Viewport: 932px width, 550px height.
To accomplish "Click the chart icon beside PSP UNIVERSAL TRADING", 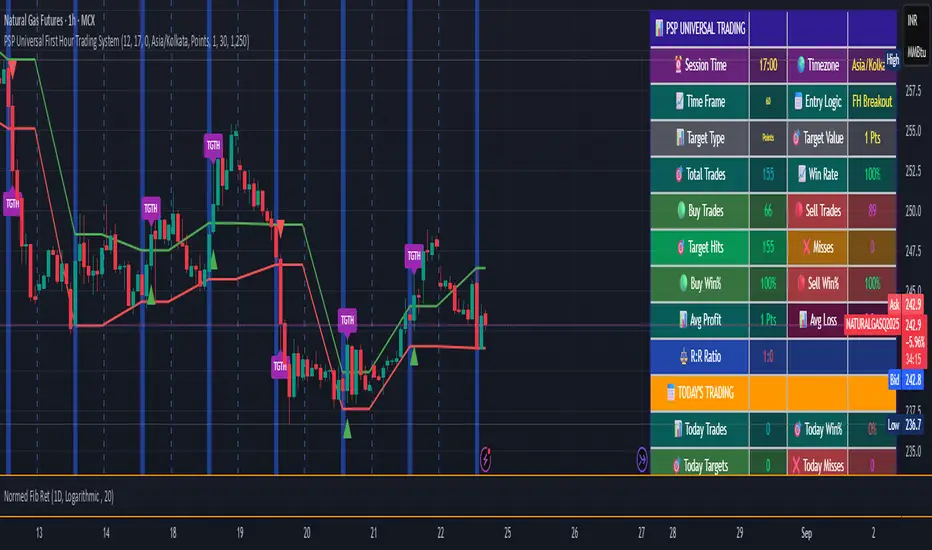I will tap(659, 28).
